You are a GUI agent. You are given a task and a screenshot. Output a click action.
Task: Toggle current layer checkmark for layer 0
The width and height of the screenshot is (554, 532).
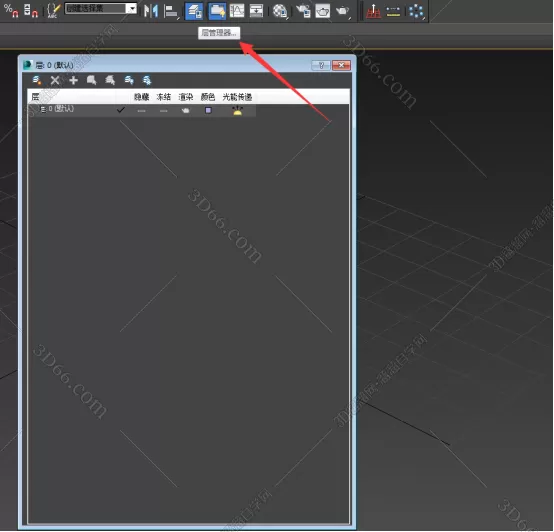(x=120, y=110)
